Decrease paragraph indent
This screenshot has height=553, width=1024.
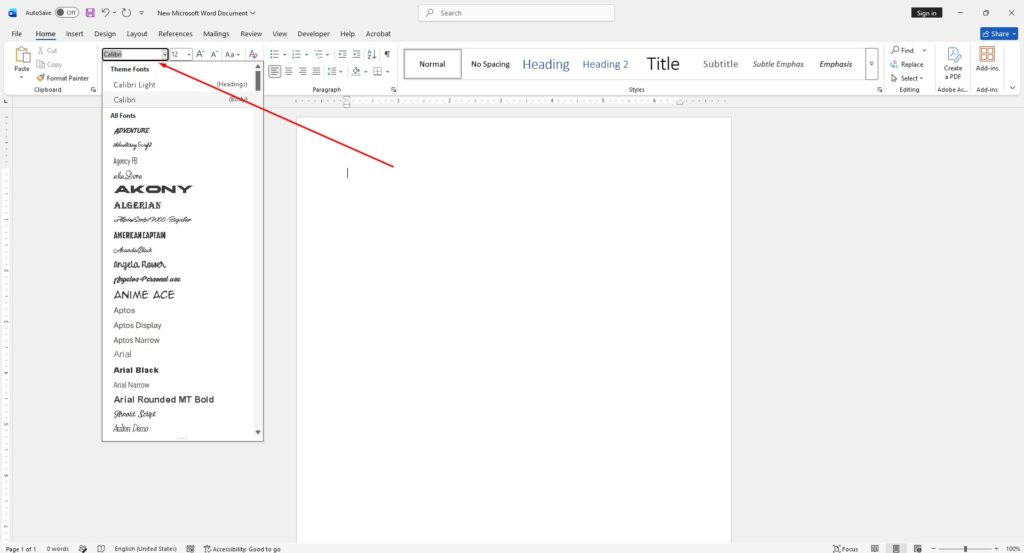[342, 54]
